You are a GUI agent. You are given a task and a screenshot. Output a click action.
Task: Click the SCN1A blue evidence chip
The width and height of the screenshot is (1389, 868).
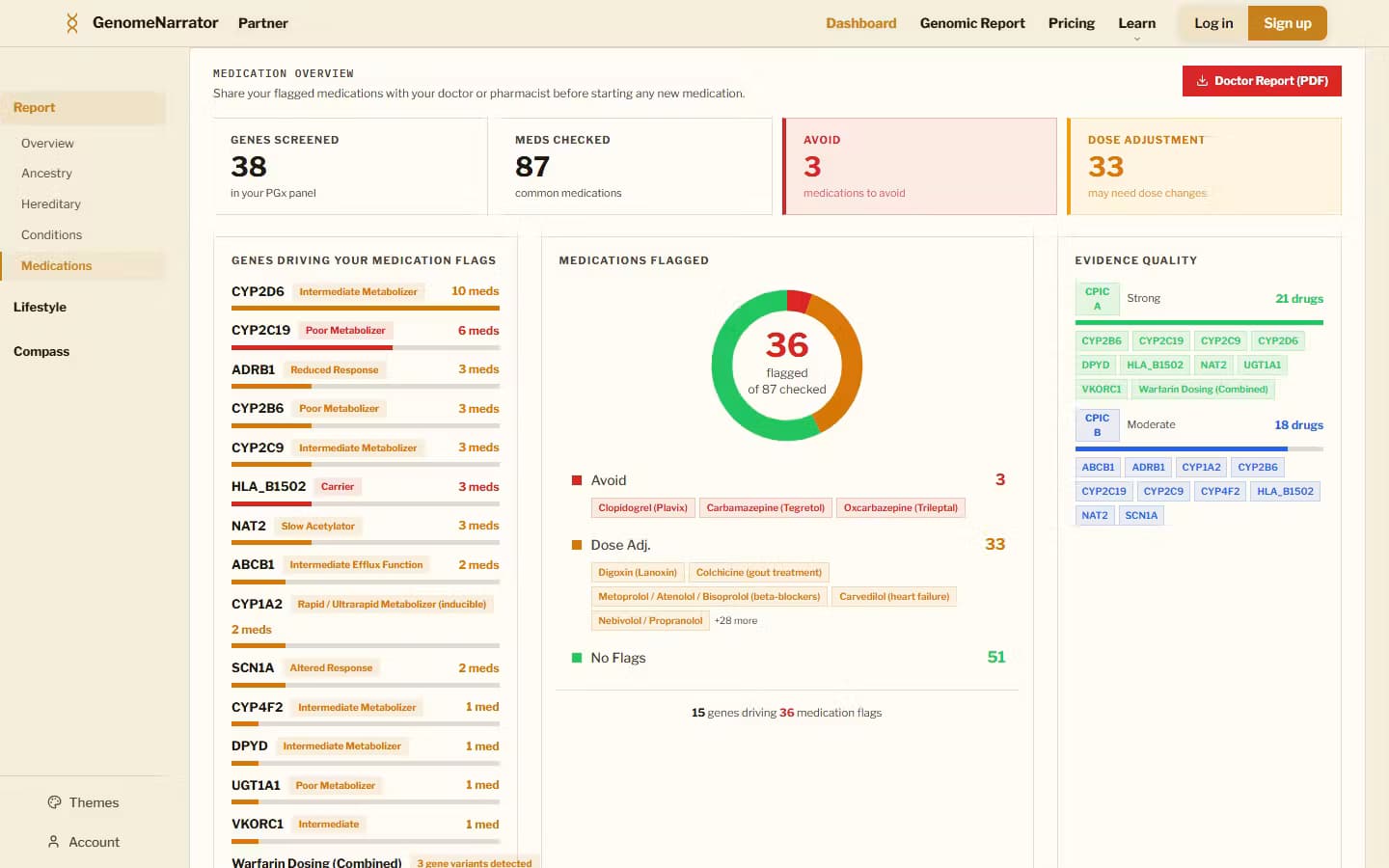tap(1141, 516)
